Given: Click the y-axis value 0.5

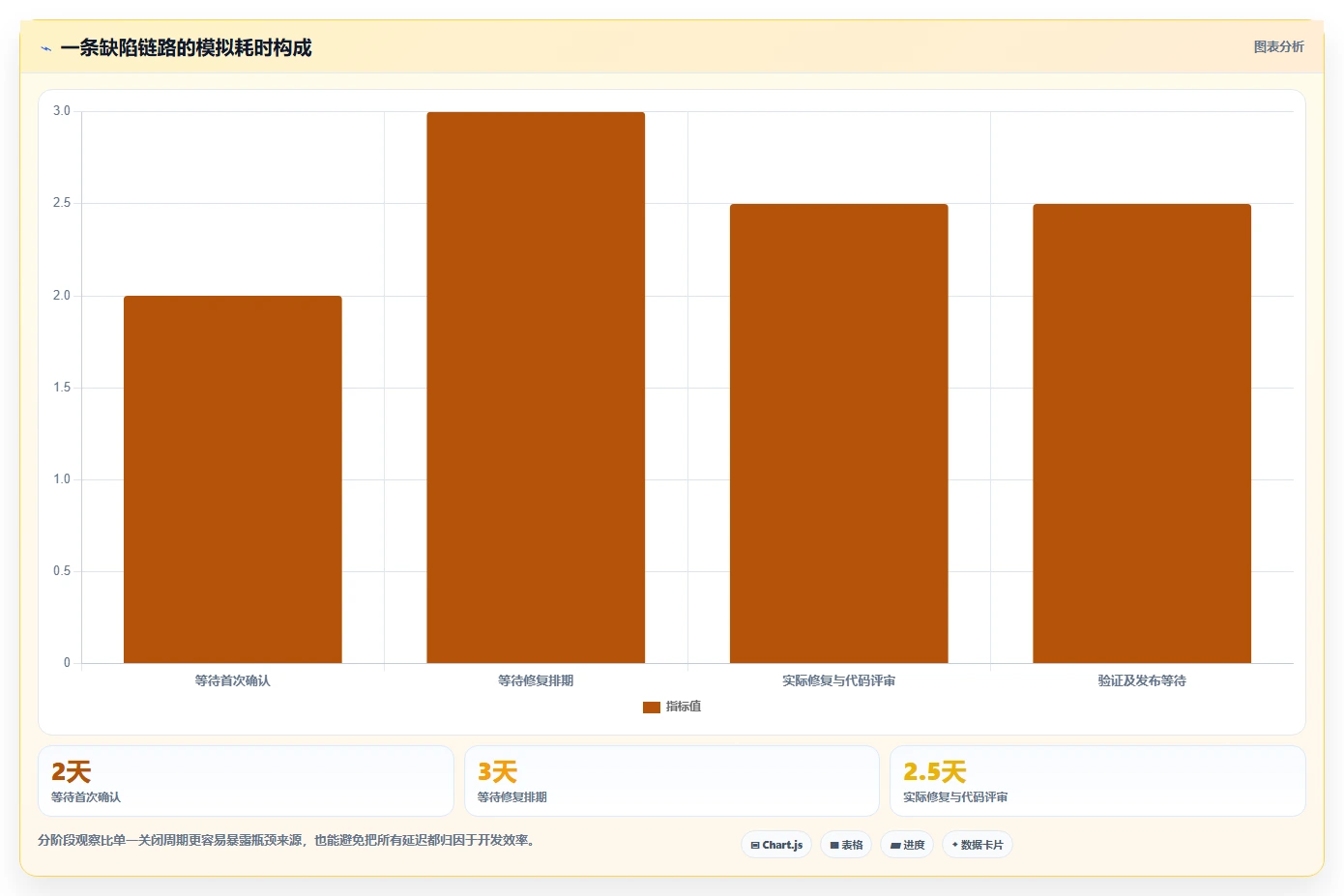Looking at the screenshot, I should tap(62, 571).
